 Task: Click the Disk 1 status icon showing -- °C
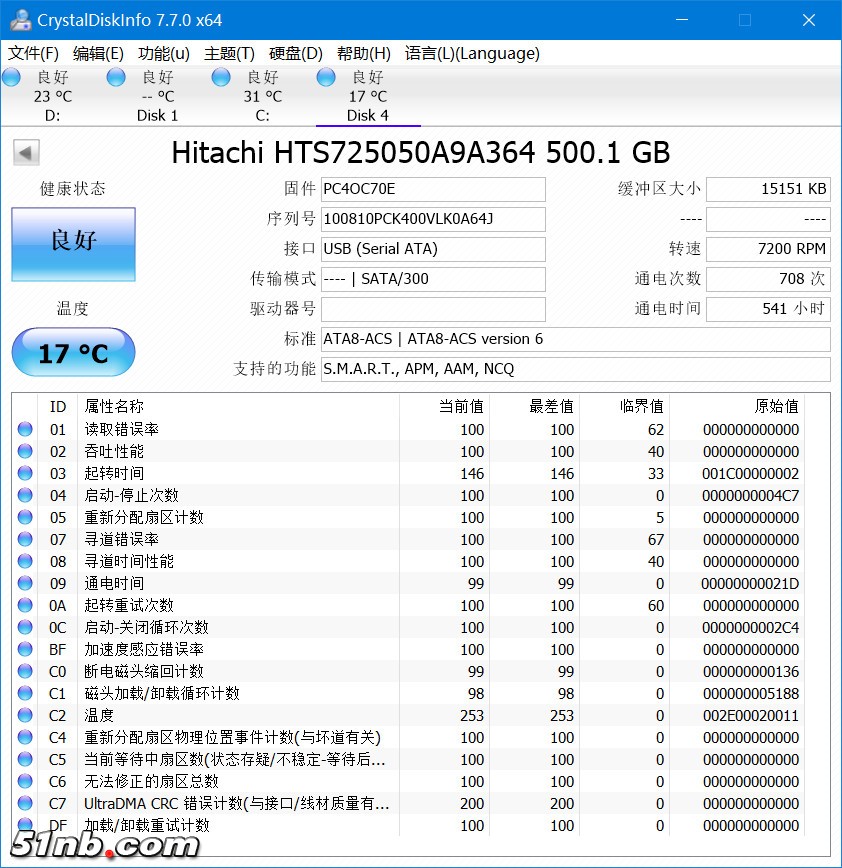tap(115, 76)
